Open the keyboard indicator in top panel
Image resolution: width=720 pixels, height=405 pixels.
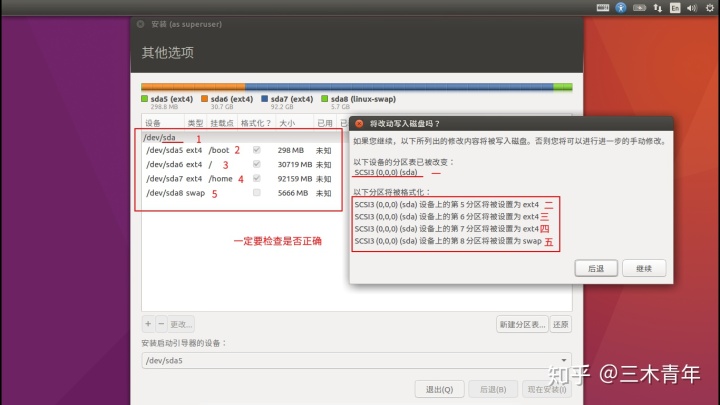coord(602,7)
